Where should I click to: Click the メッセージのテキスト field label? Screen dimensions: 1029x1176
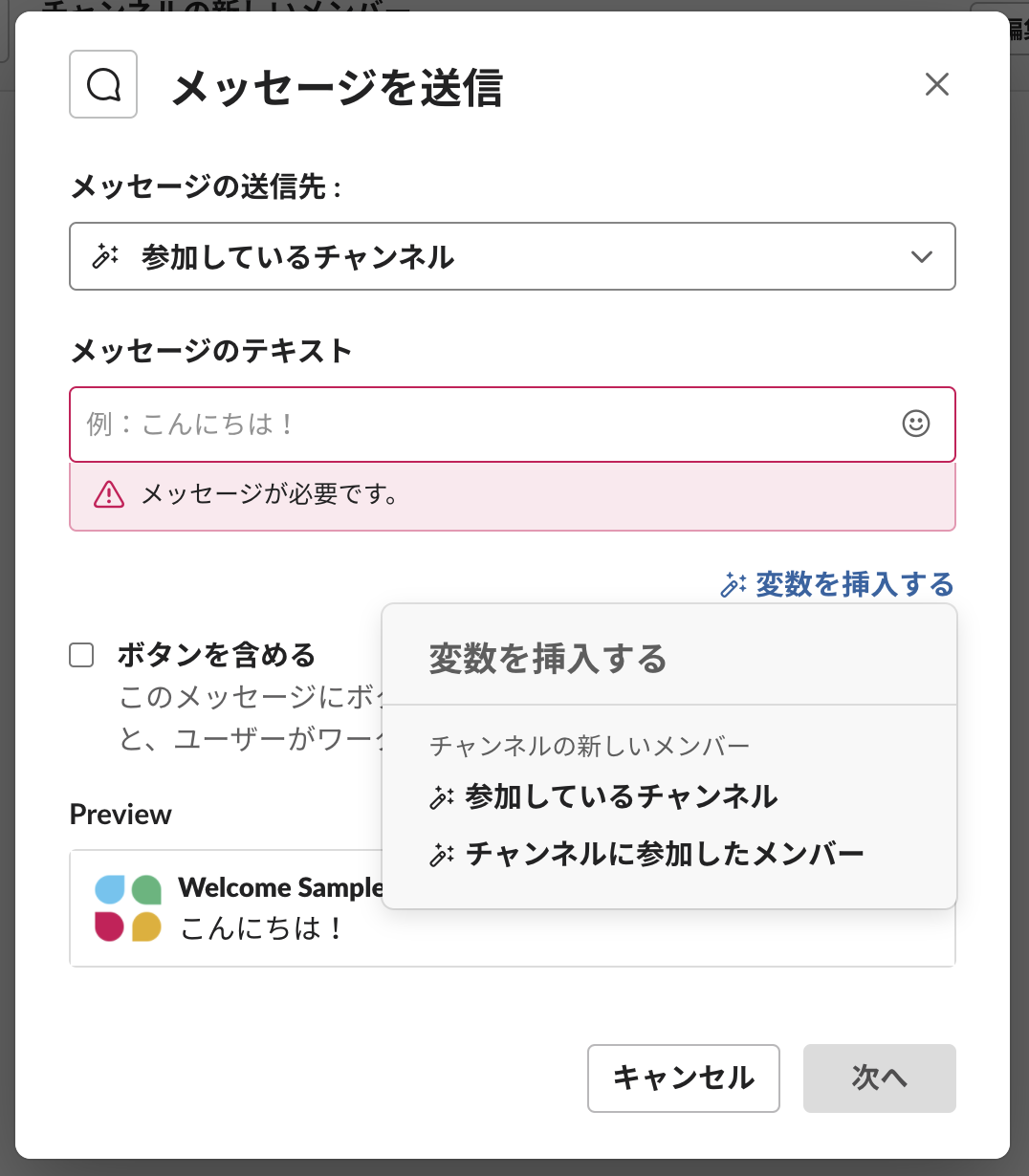click(211, 351)
